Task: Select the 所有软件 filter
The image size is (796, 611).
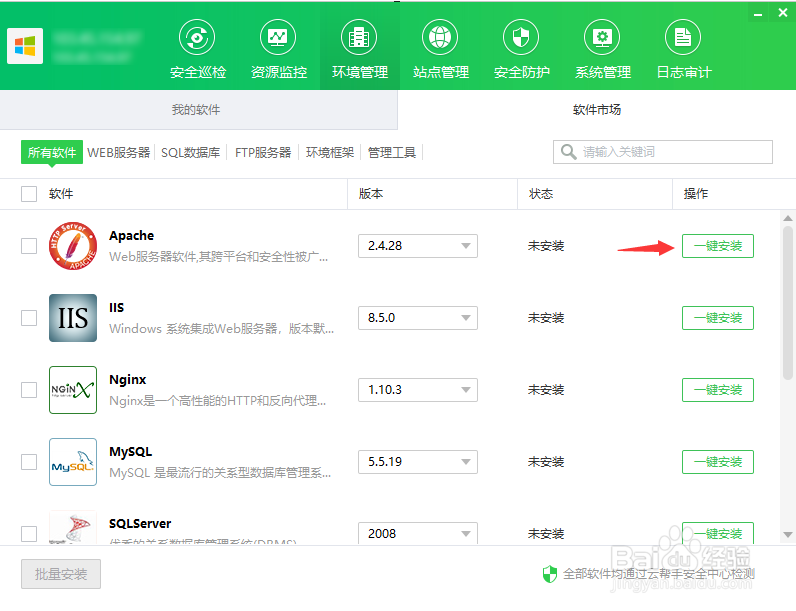Action: (x=52, y=152)
